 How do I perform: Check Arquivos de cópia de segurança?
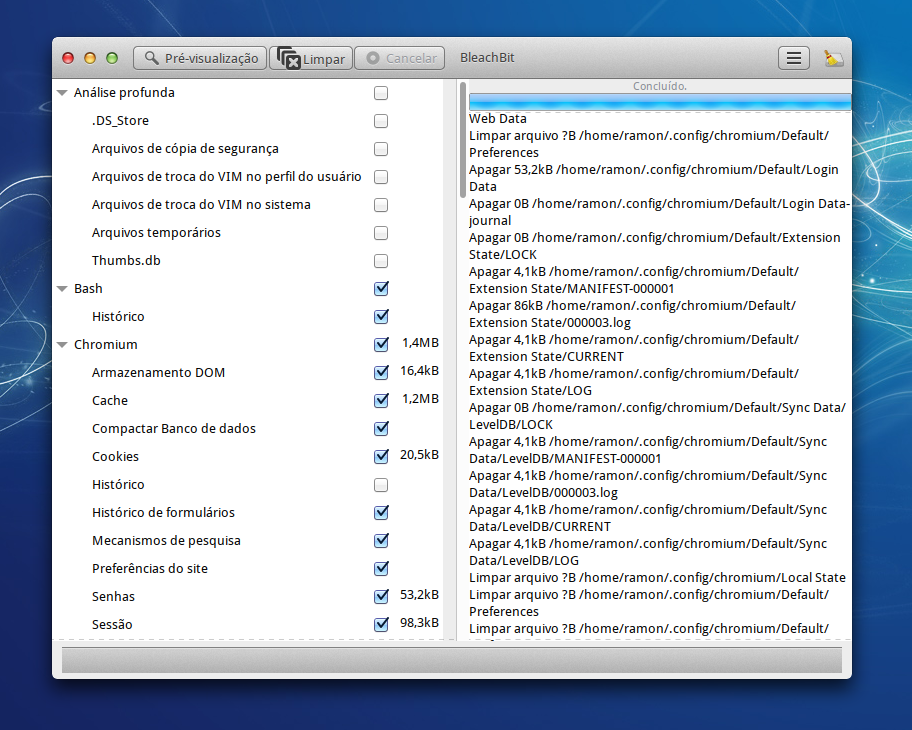tap(381, 149)
